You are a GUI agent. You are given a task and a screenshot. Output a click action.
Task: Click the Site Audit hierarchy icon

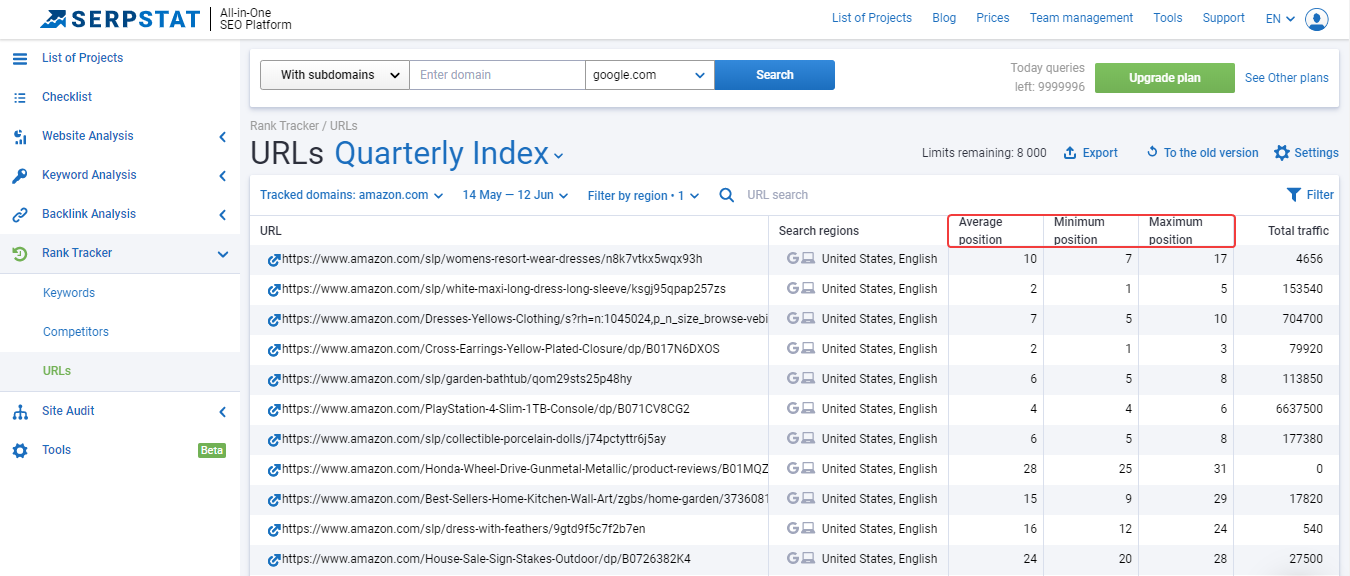[x=20, y=411]
